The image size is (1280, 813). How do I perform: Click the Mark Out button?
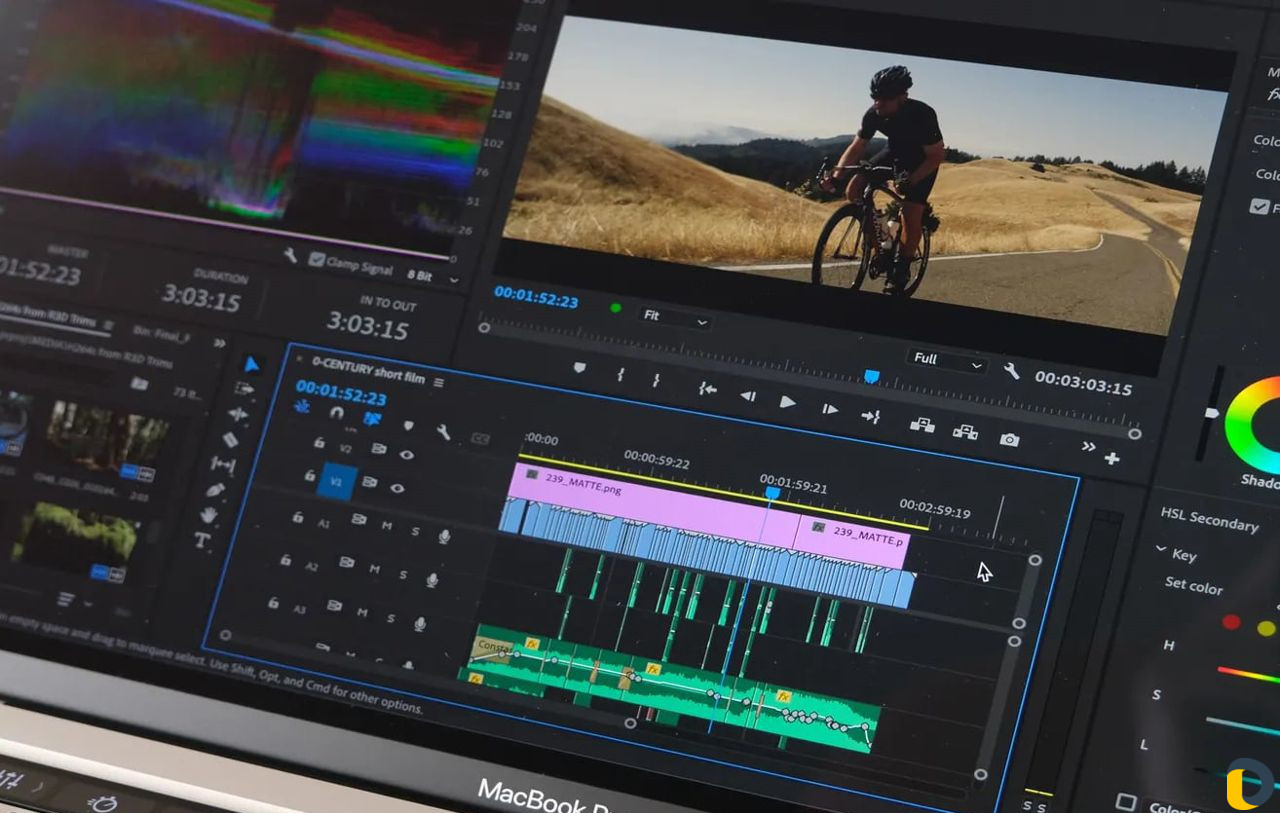click(x=657, y=380)
